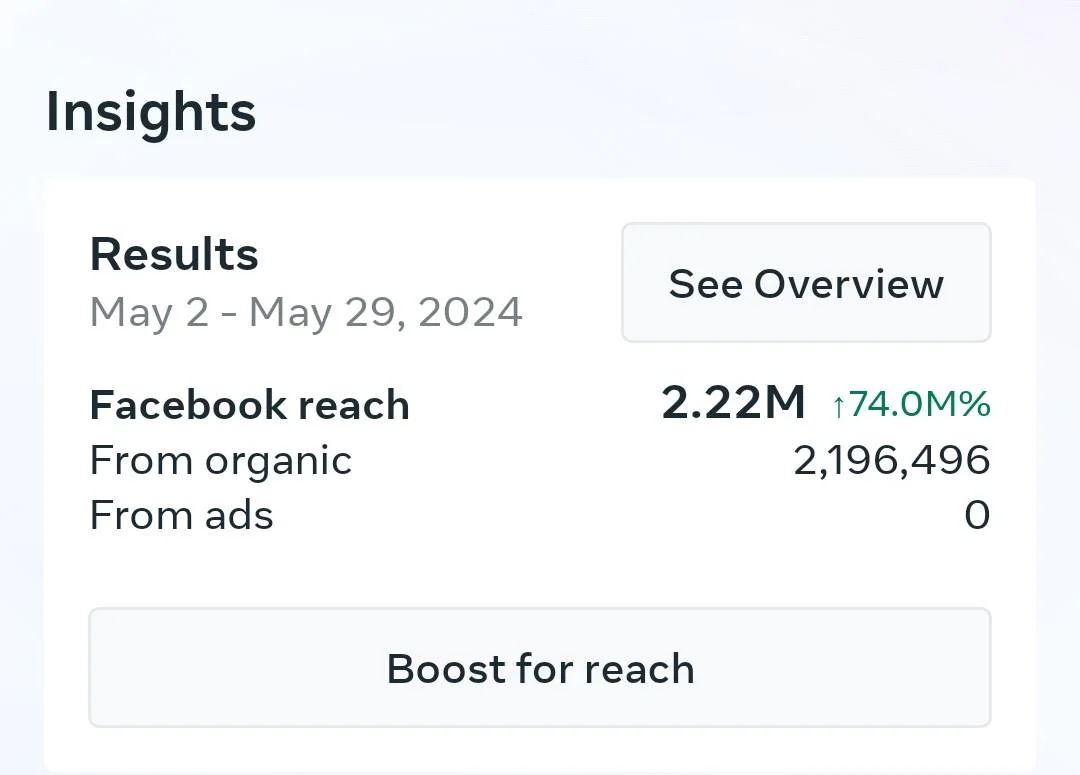This screenshot has width=1080, height=775.
Task: Click the word Overview in the button
Action: click(849, 284)
